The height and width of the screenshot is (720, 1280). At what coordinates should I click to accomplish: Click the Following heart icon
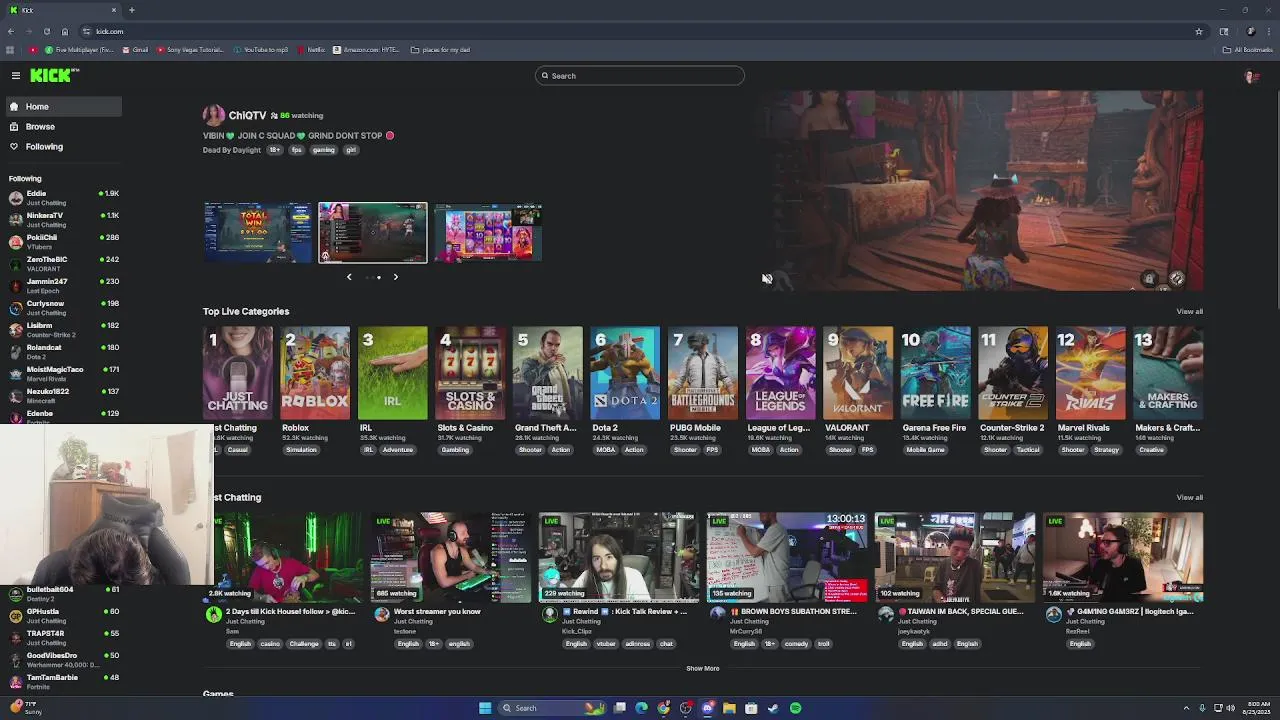[x=14, y=146]
